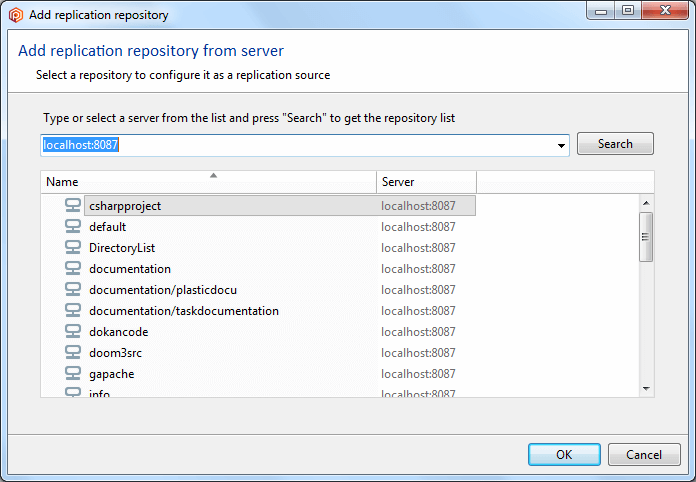Click server cell localhost:8087 in default row
Image resolution: width=696 pixels, height=482 pixels.
pyautogui.click(x=418, y=227)
